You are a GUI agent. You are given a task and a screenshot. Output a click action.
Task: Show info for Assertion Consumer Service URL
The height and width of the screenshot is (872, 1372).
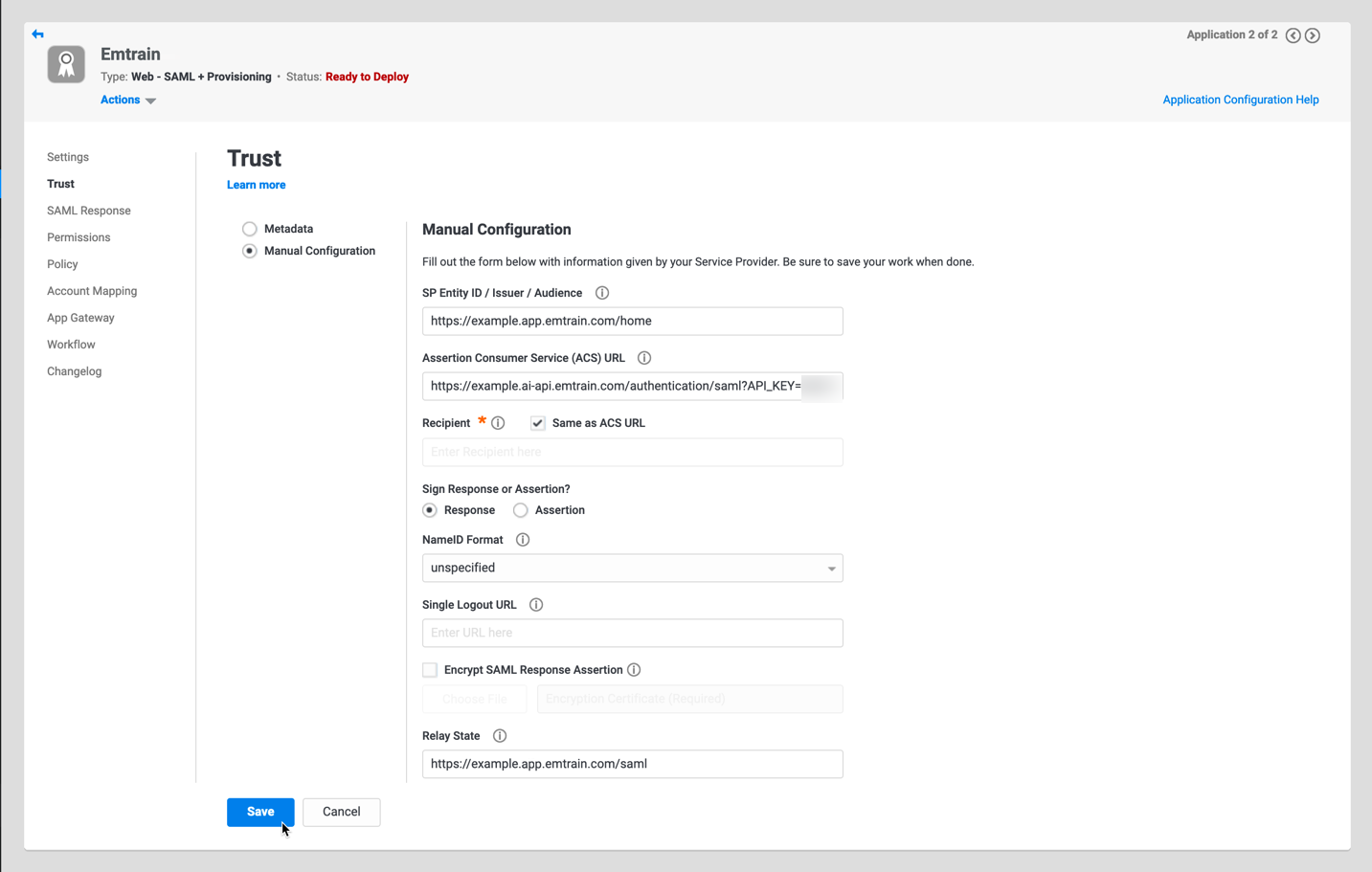[644, 358]
